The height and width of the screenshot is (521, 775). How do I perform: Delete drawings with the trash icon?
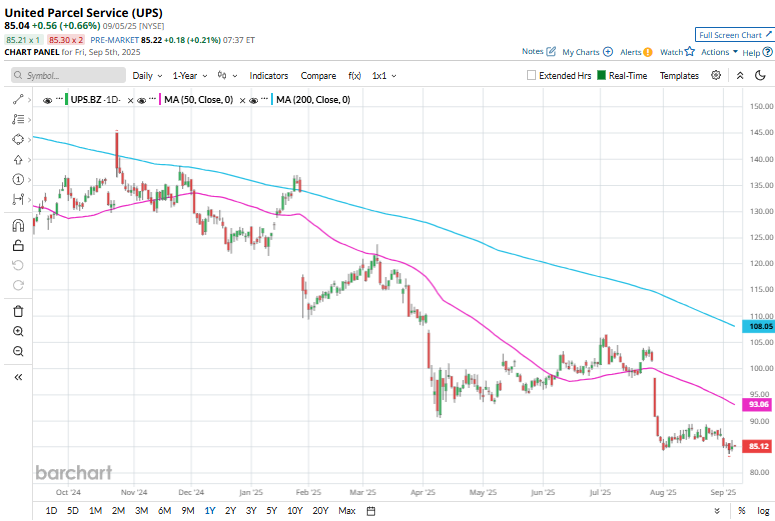click(x=18, y=311)
